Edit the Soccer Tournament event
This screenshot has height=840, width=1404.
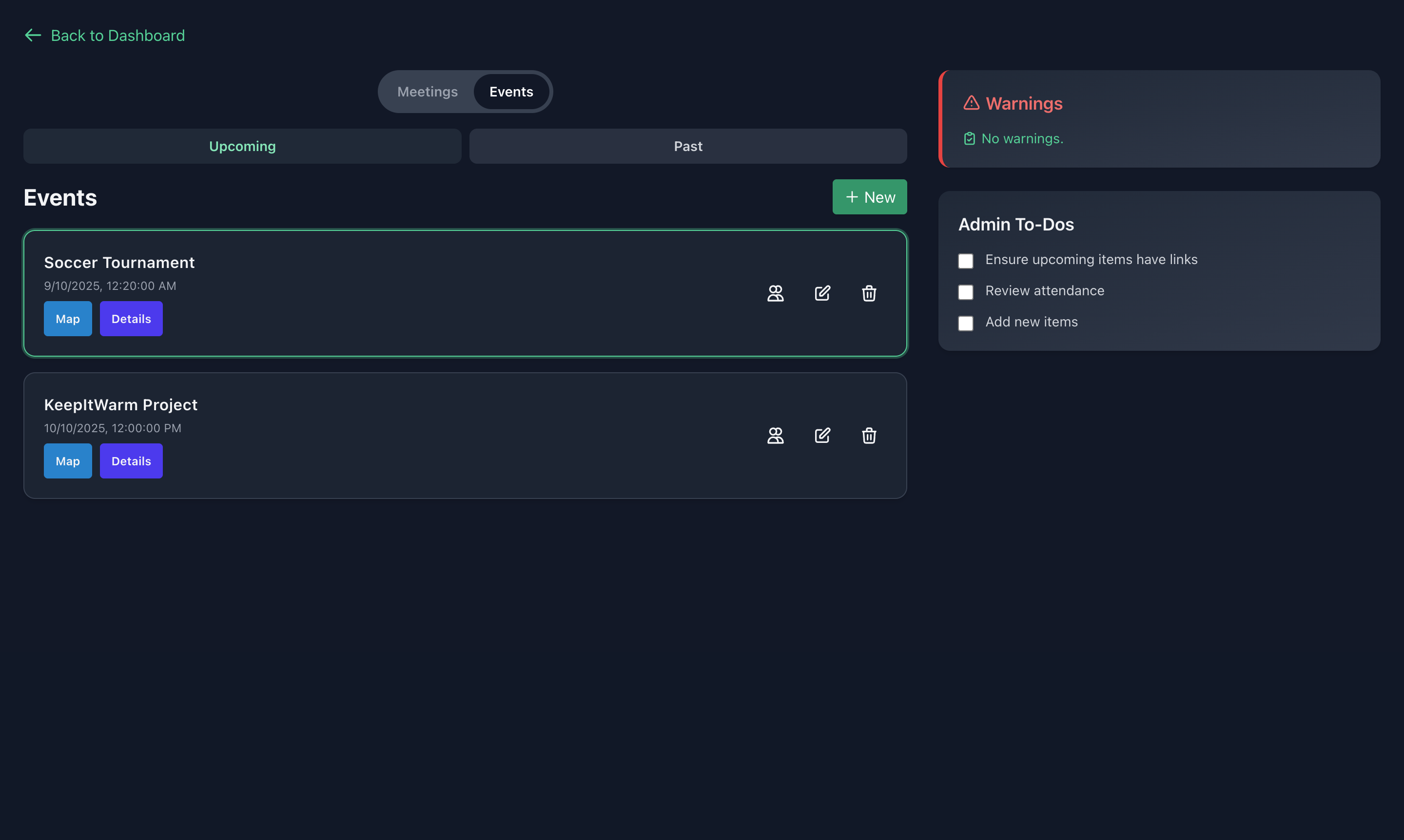[x=822, y=293]
